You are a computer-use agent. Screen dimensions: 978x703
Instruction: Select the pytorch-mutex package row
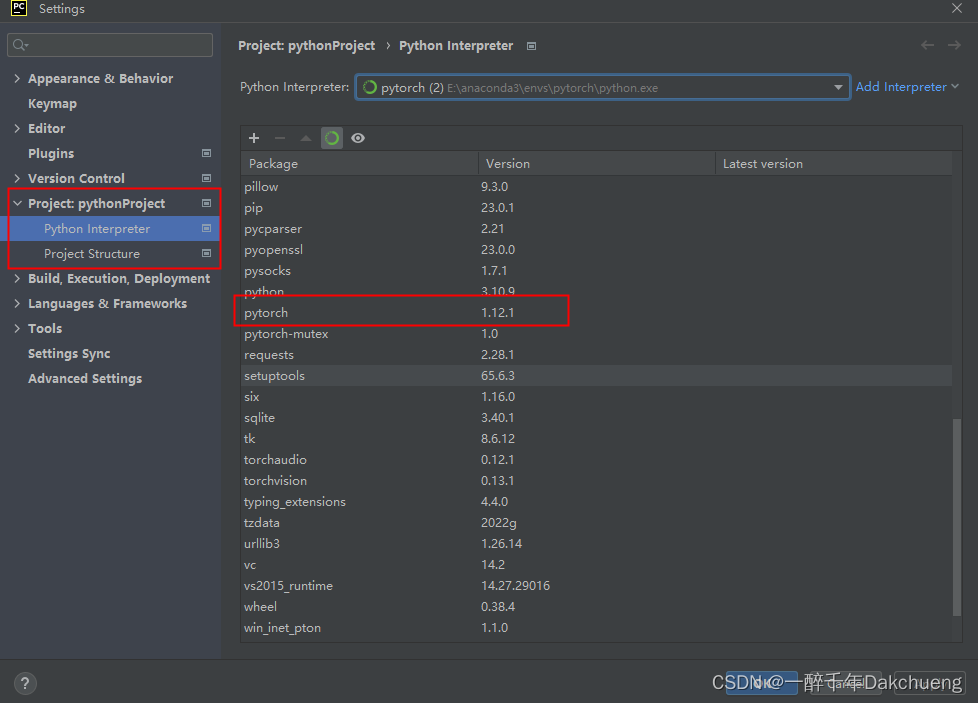pos(596,334)
